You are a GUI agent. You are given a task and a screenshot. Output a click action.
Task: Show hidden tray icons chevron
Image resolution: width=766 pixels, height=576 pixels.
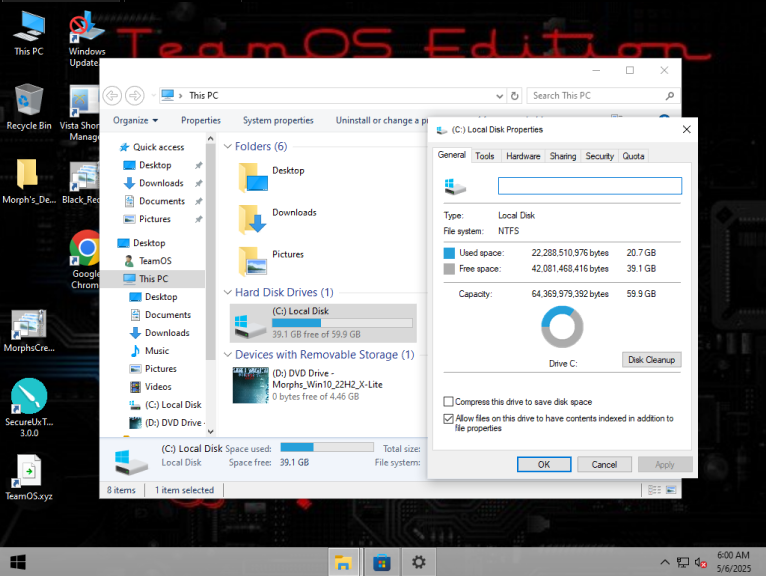click(x=665, y=562)
